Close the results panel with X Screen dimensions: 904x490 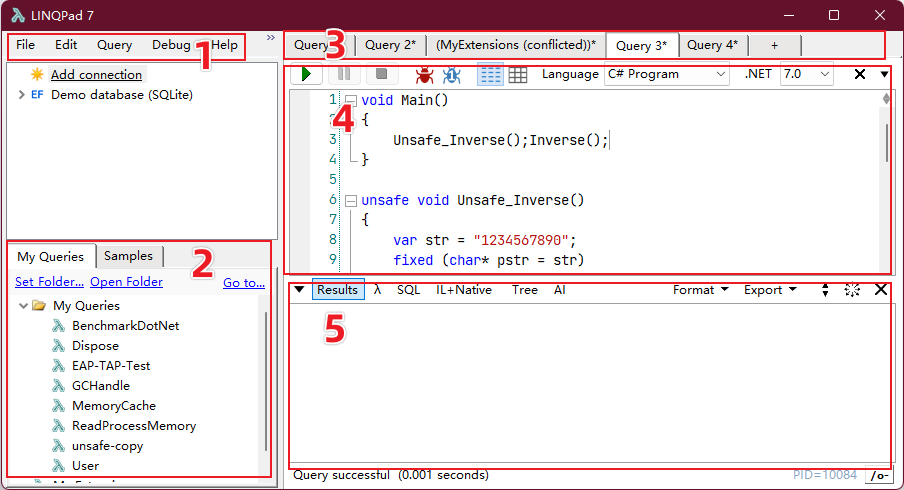[x=881, y=289]
